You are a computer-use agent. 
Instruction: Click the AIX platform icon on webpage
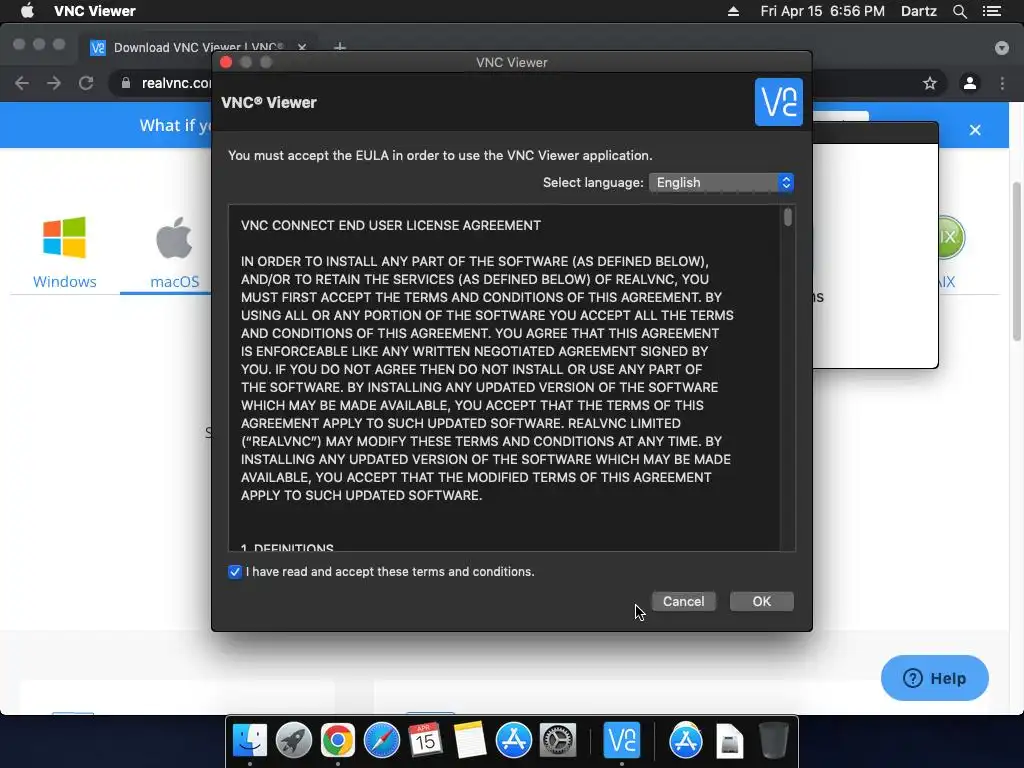950,237
